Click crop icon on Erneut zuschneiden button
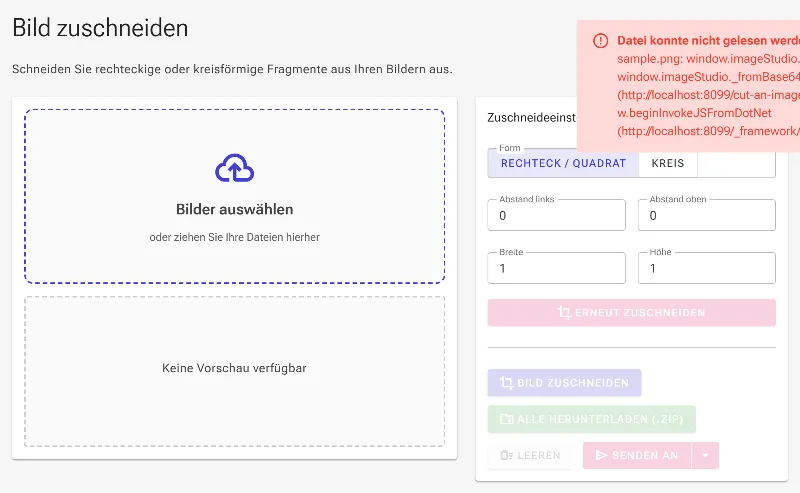The width and height of the screenshot is (800, 493). click(564, 312)
